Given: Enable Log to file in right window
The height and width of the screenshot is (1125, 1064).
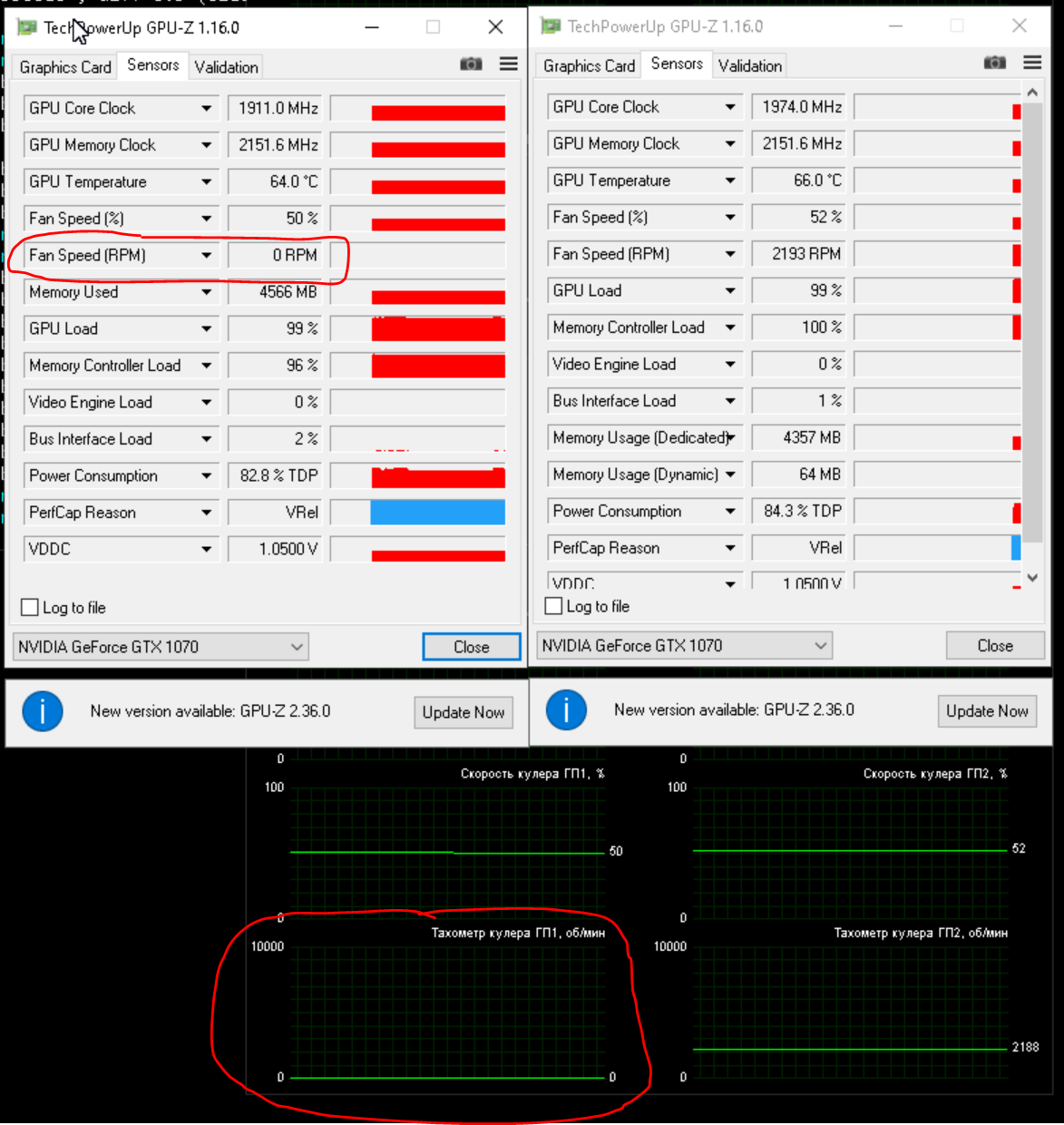Looking at the screenshot, I should (x=552, y=605).
